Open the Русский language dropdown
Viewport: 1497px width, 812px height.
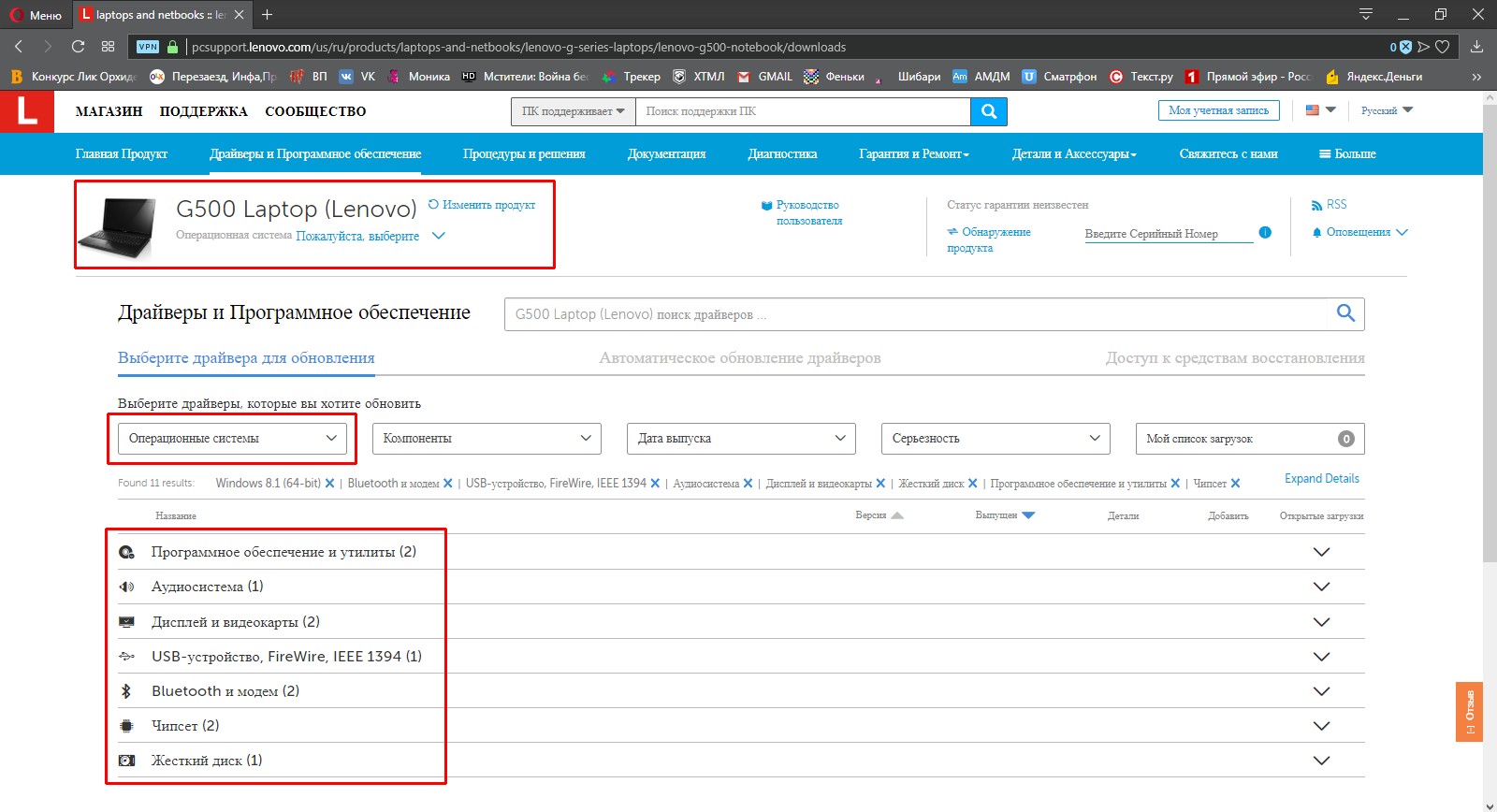pyautogui.click(x=1387, y=110)
